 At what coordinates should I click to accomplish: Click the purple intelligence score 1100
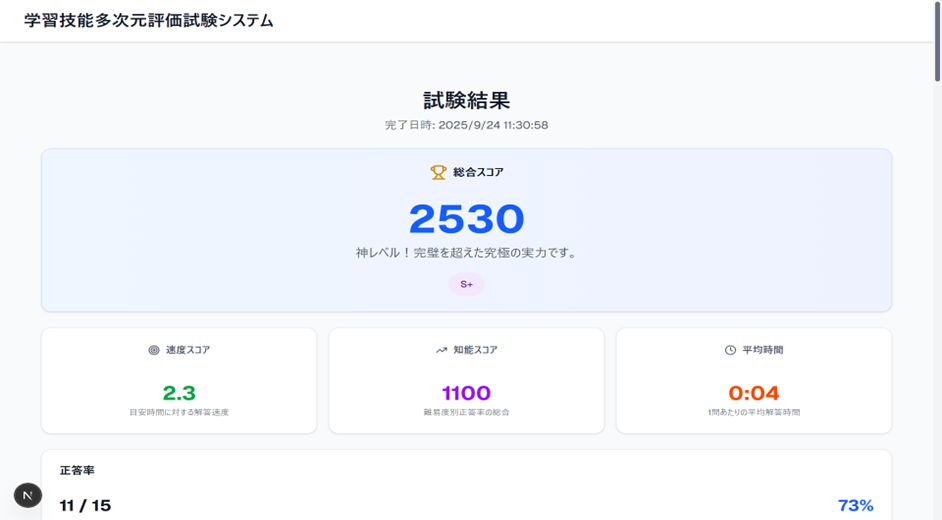point(466,393)
